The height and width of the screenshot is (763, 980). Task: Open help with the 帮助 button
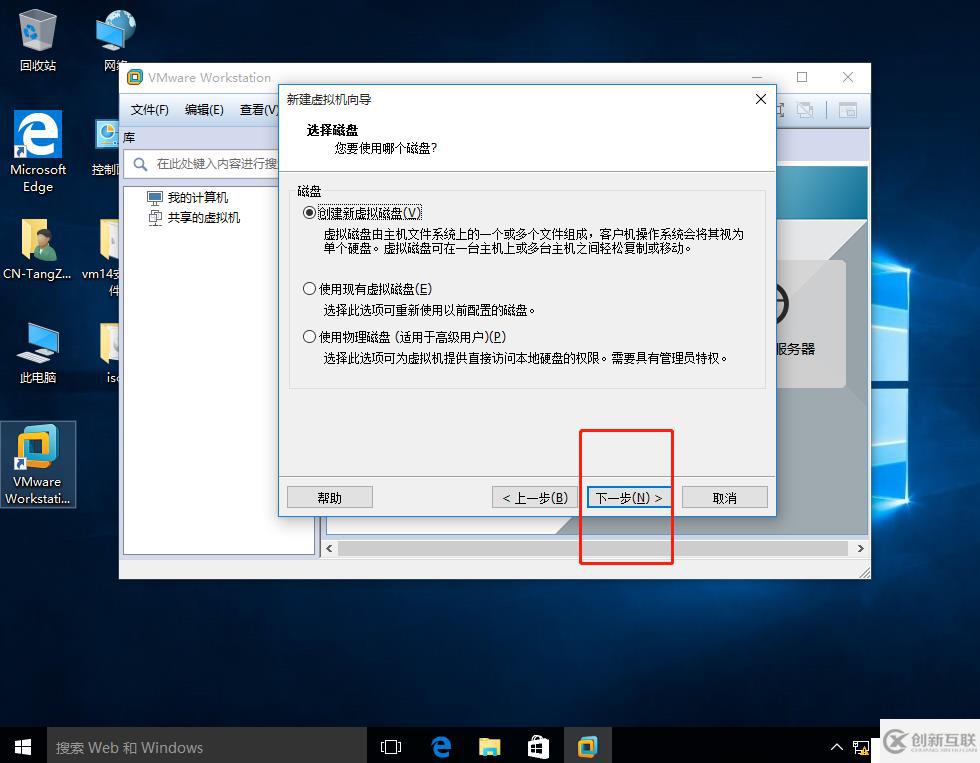tap(329, 497)
